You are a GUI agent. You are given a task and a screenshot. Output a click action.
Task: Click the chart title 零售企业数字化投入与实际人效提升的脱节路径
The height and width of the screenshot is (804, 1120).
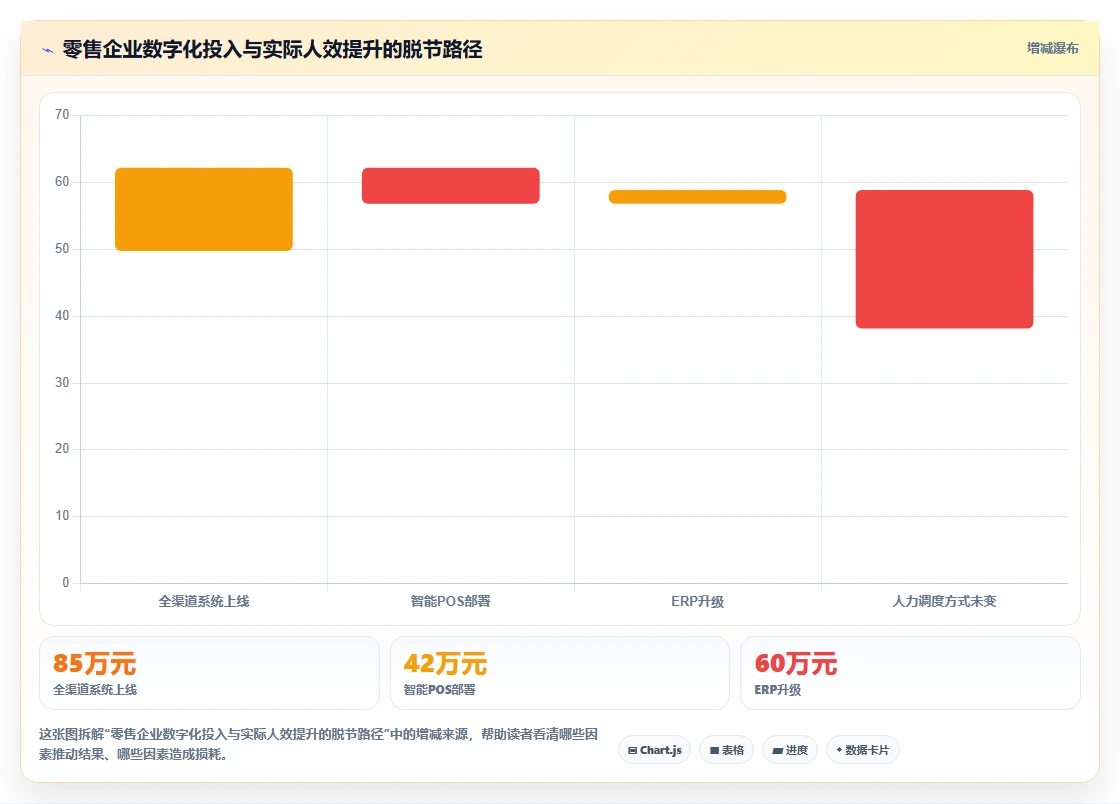click(x=272, y=49)
